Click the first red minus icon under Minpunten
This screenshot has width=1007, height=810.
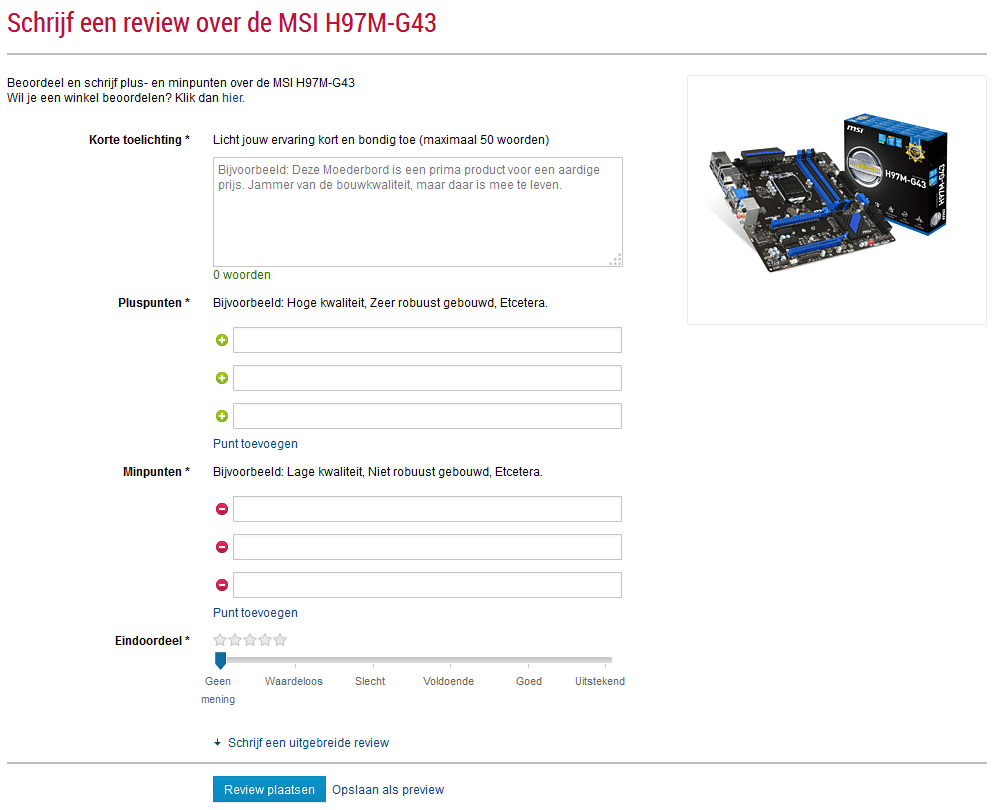click(x=222, y=509)
